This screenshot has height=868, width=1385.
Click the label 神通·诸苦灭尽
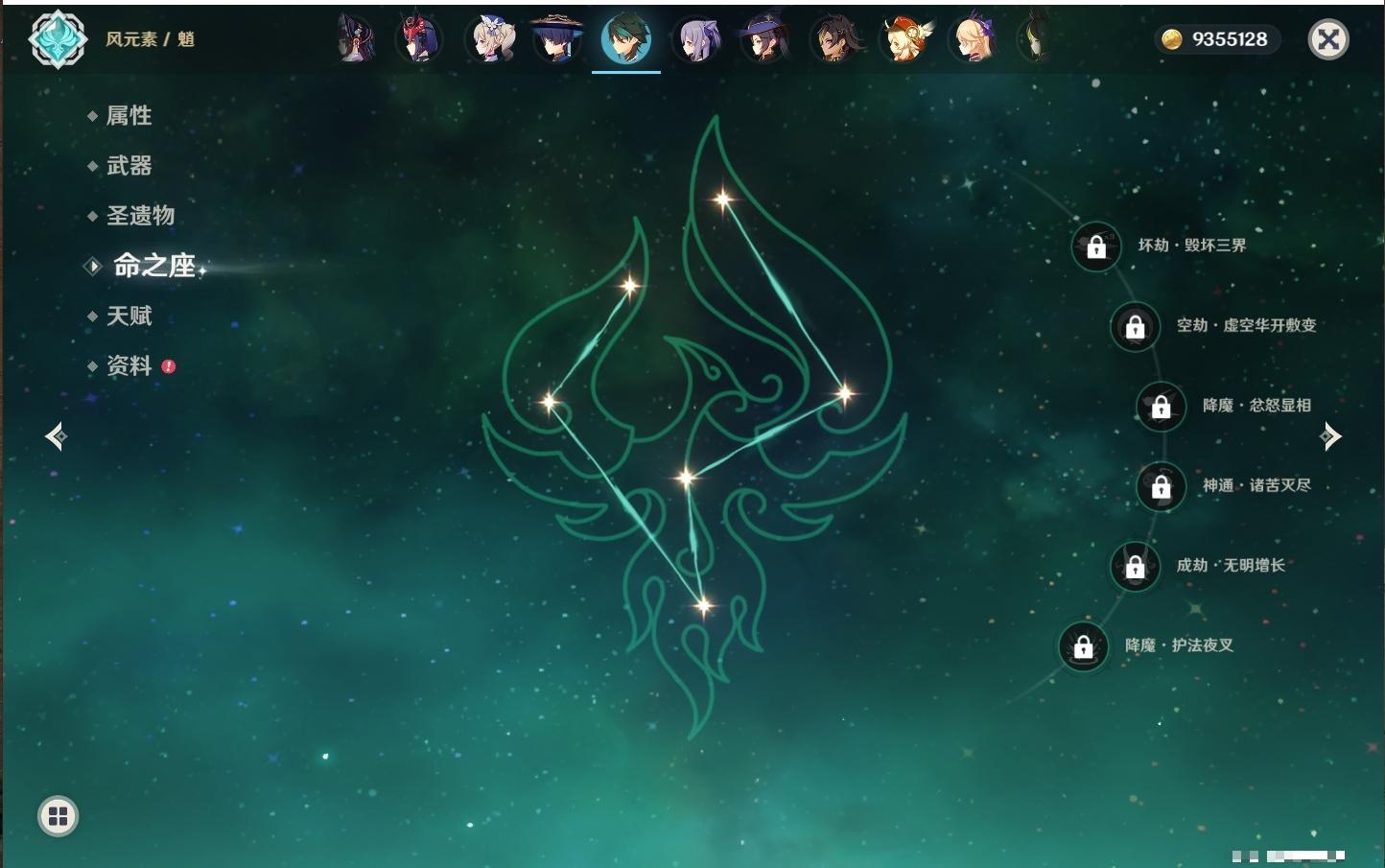pyautogui.click(x=1256, y=485)
